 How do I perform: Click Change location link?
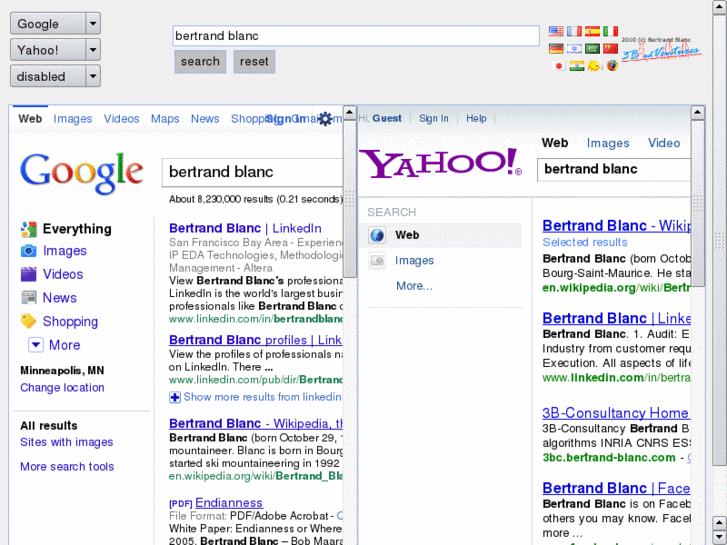62,388
